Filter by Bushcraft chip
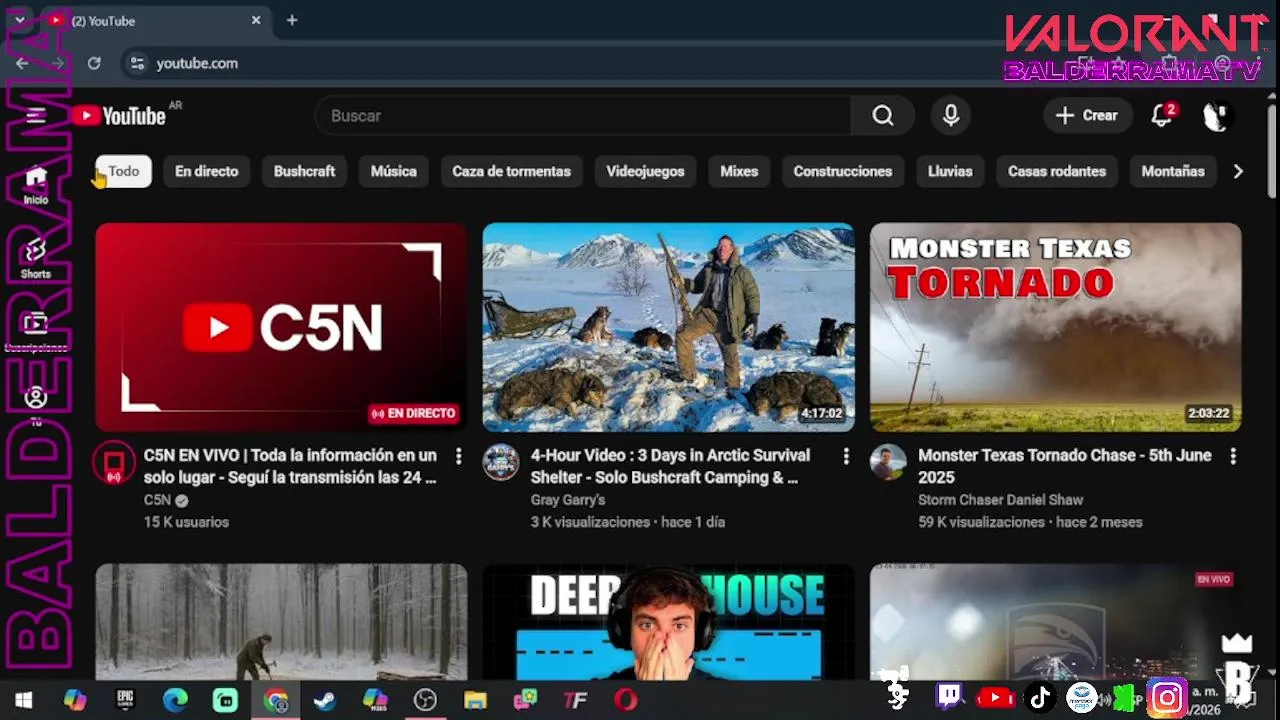The width and height of the screenshot is (1280, 720). [304, 171]
